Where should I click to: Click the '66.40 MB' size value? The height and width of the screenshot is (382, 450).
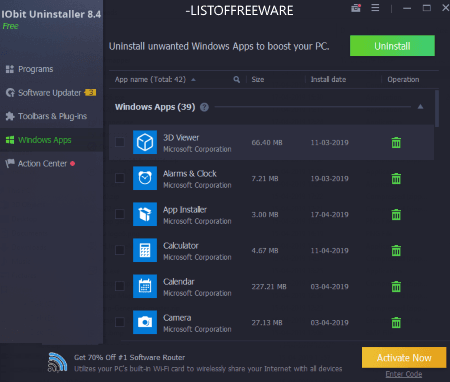(267, 143)
